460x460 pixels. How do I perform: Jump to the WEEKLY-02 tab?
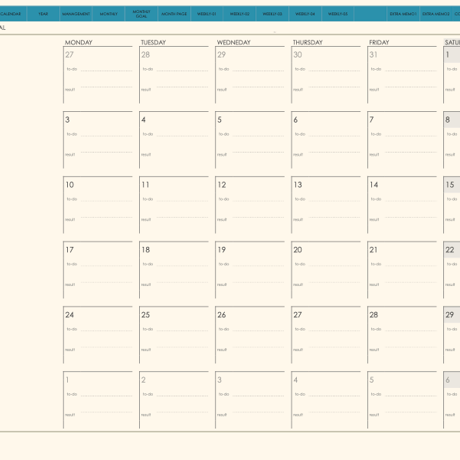[240, 14]
